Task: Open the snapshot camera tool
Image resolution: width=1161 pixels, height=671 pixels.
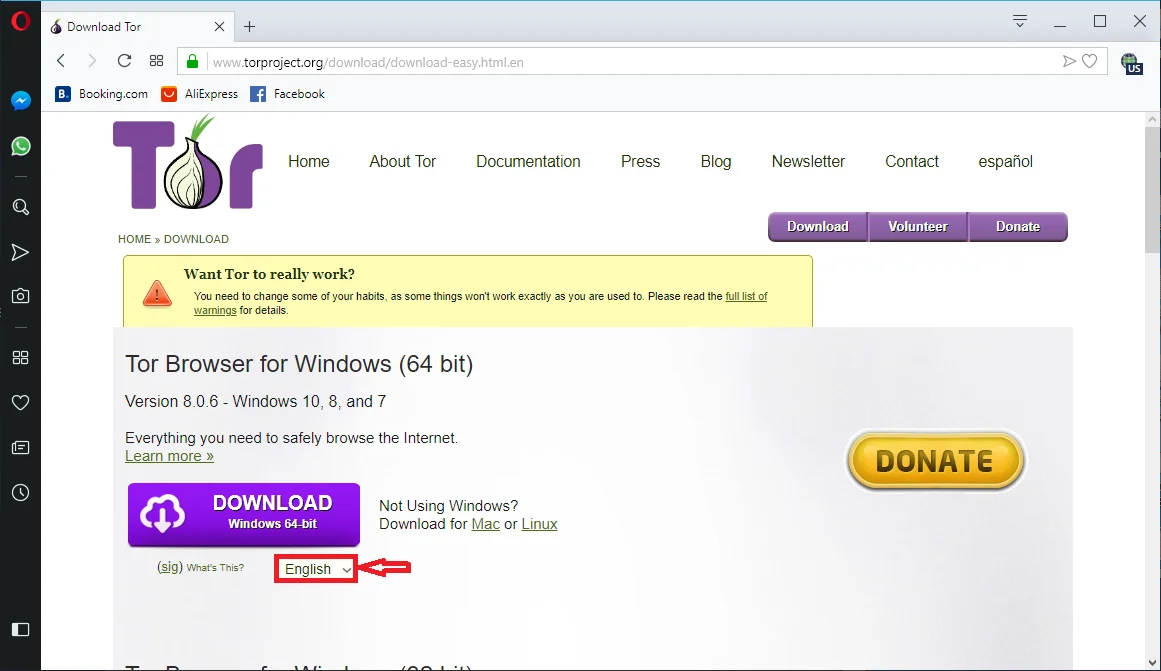Action: [20, 296]
